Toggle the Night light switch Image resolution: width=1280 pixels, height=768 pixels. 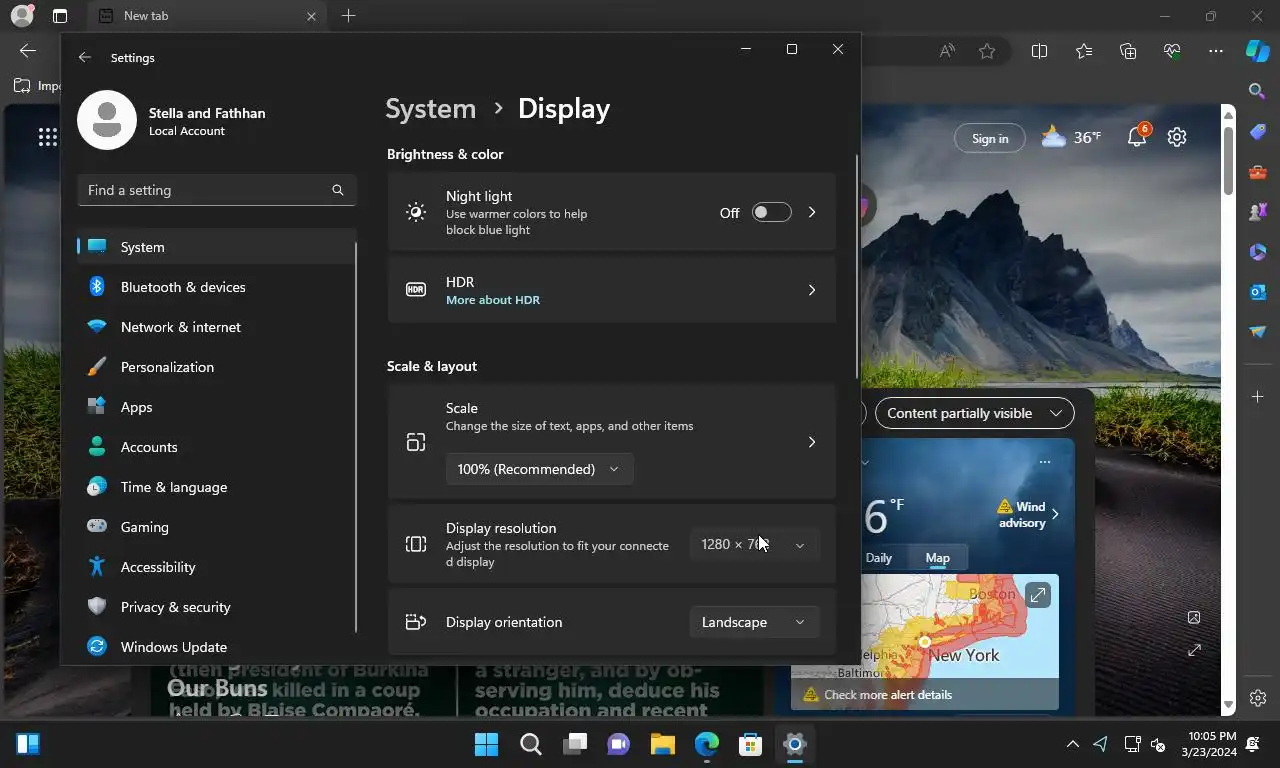tap(771, 212)
